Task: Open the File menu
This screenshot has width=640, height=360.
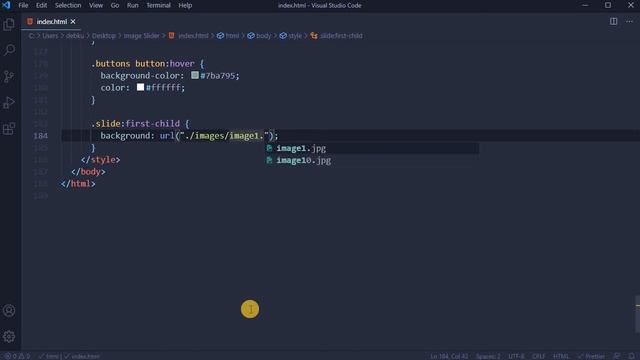Action: tap(23, 5)
